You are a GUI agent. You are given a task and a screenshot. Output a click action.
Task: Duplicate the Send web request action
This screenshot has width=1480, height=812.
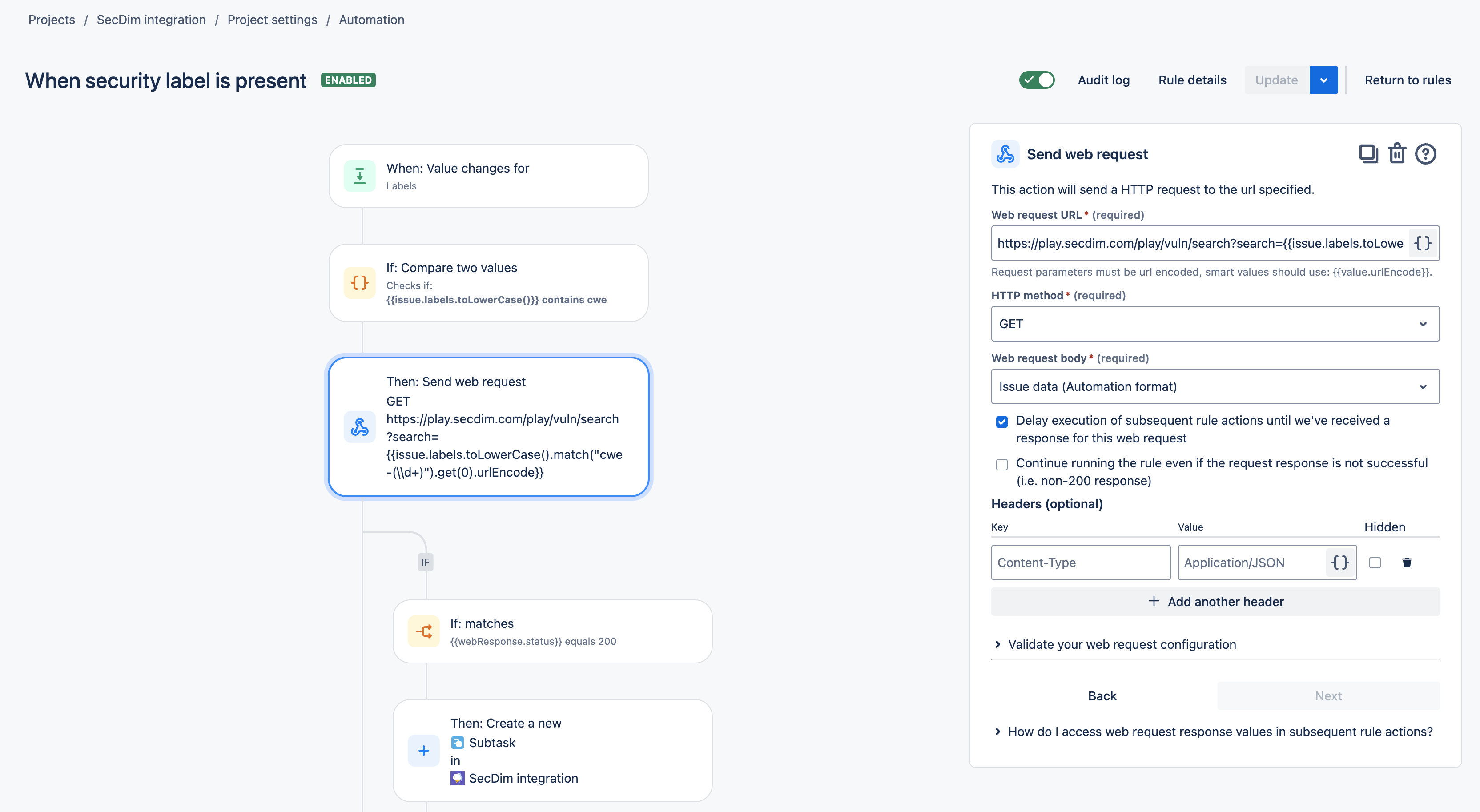pyautogui.click(x=1368, y=153)
